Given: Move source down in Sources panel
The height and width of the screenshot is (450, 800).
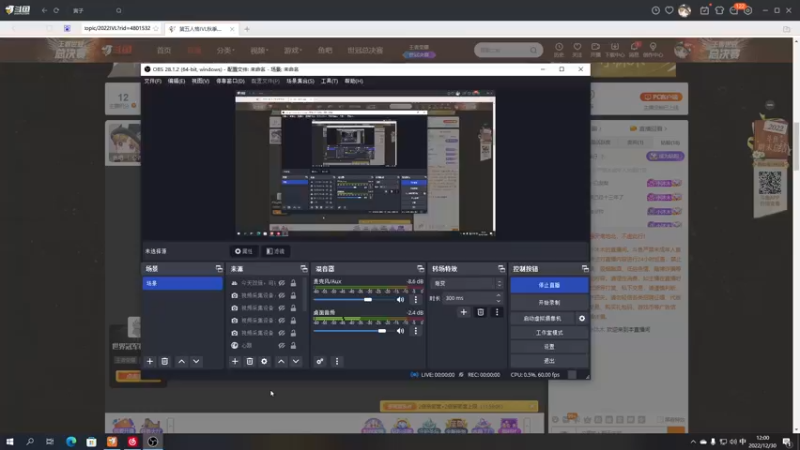Looking at the screenshot, I should (x=296, y=361).
